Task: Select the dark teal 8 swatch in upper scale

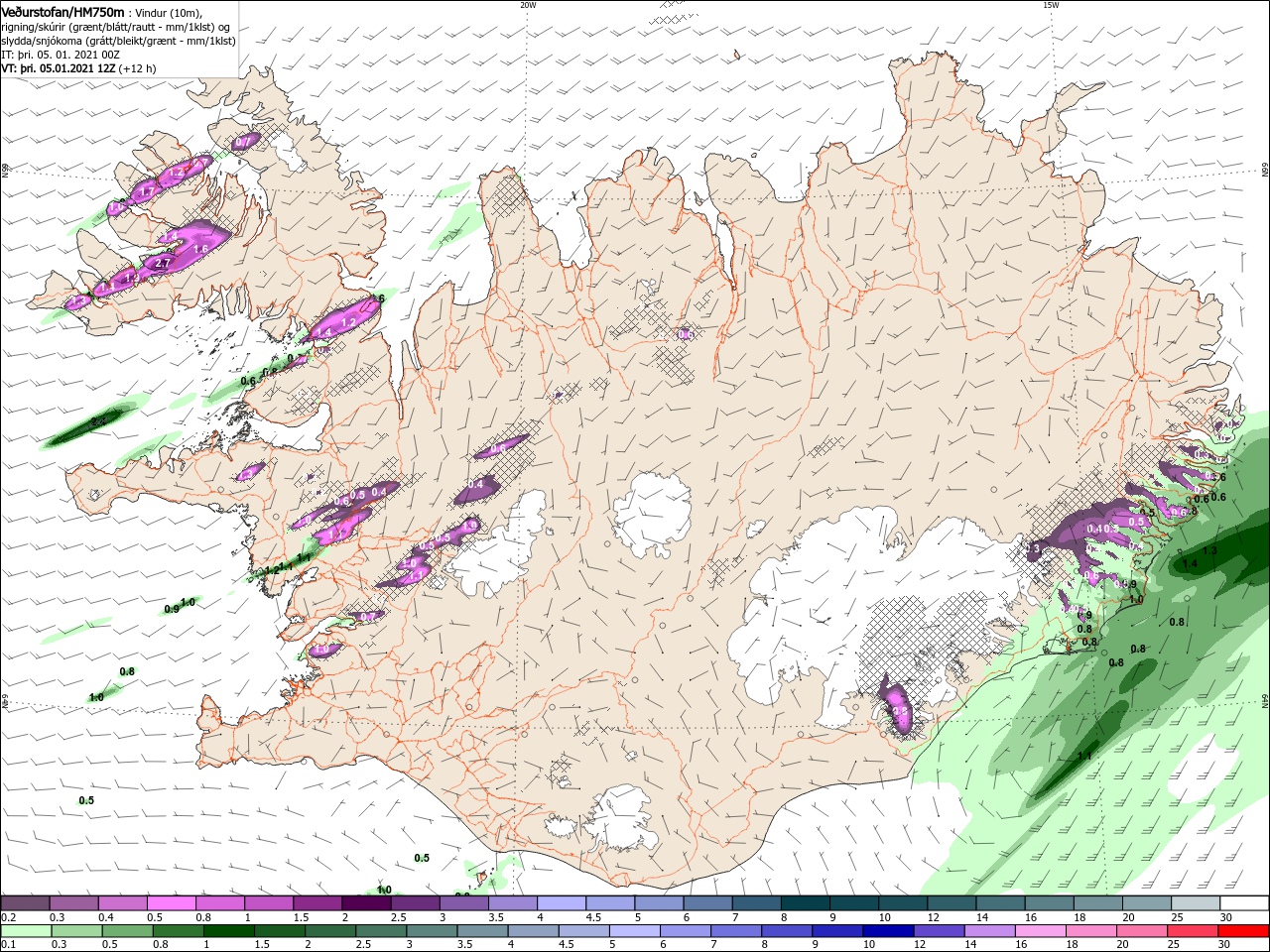Action: coord(805,903)
